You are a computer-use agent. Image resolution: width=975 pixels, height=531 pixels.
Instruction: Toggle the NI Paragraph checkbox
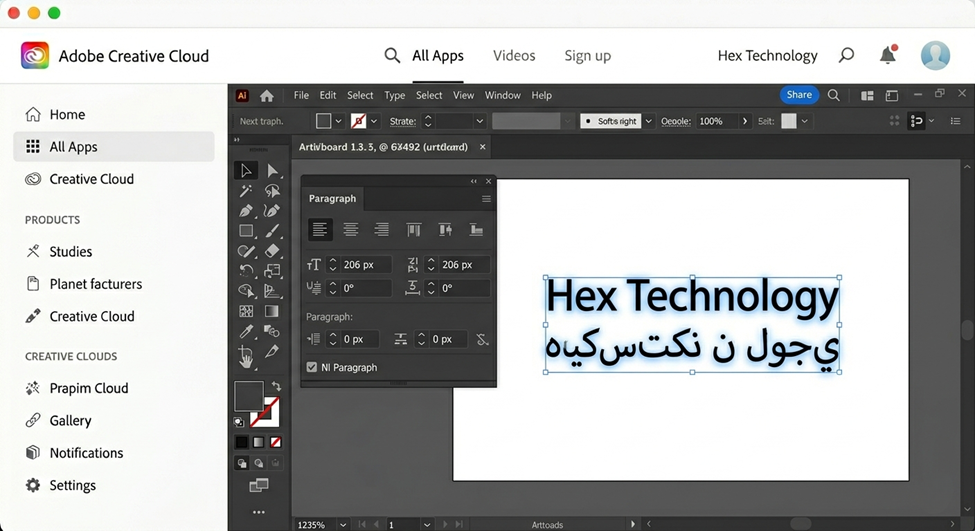point(312,367)
